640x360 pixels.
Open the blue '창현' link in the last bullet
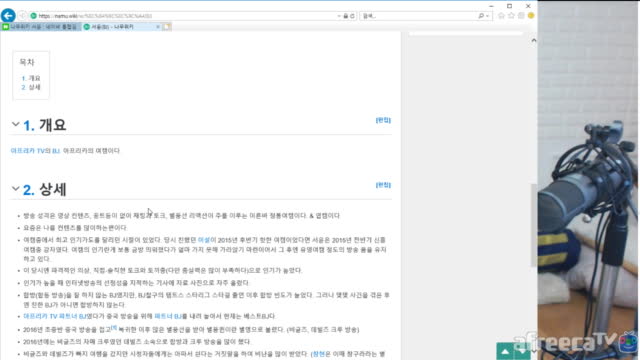319,354
